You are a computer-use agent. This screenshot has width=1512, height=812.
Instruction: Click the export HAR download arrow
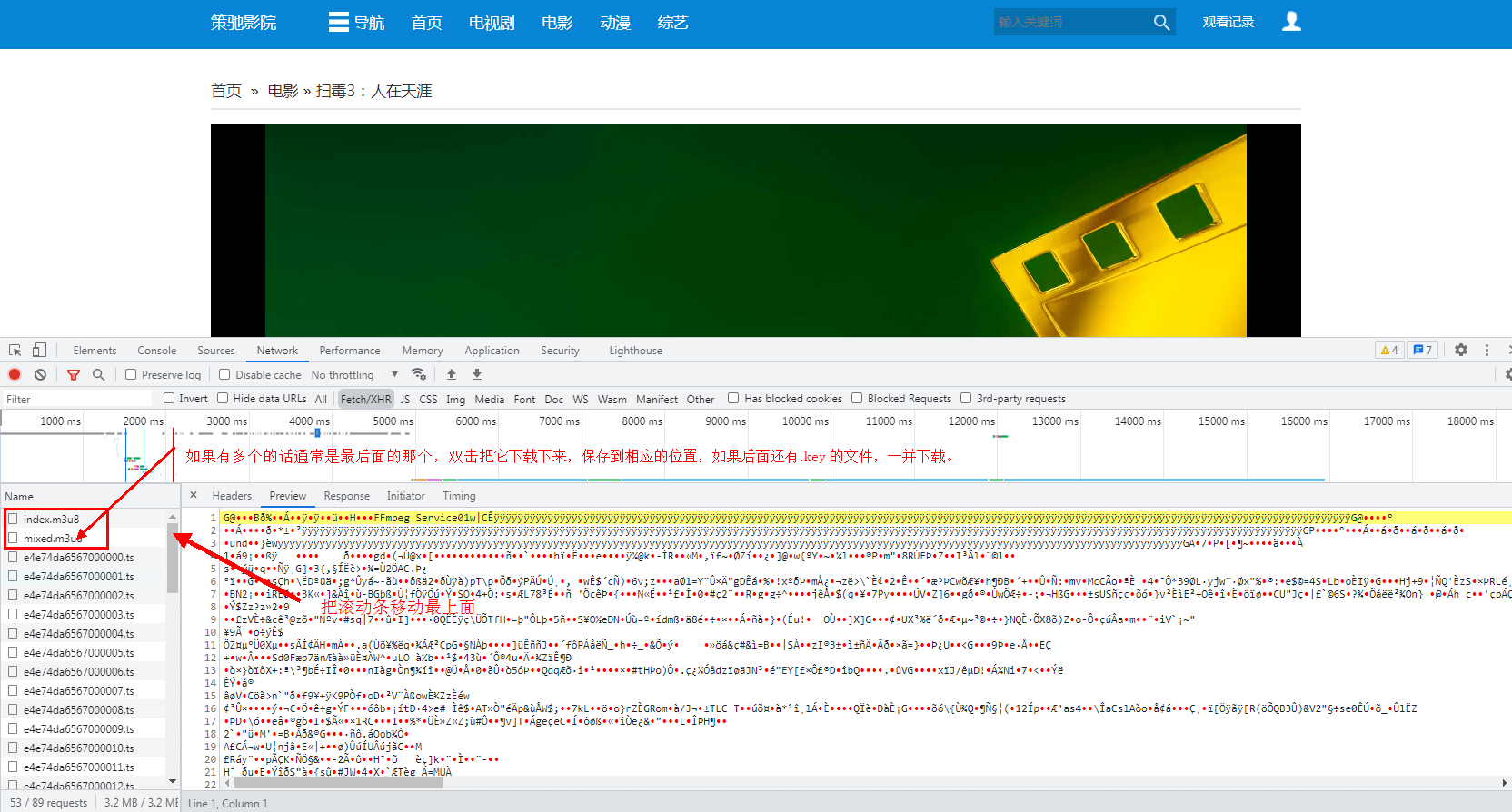(x=477, y=374)
